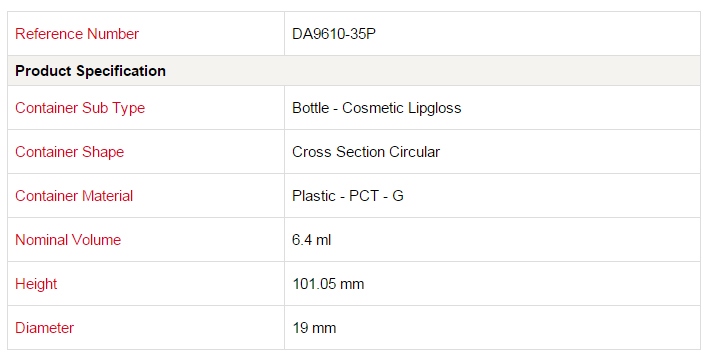The height and width of the screenshot is (360, 710).
Task: Select the Plastic - PCT - G value
Action: coord(348,196)
